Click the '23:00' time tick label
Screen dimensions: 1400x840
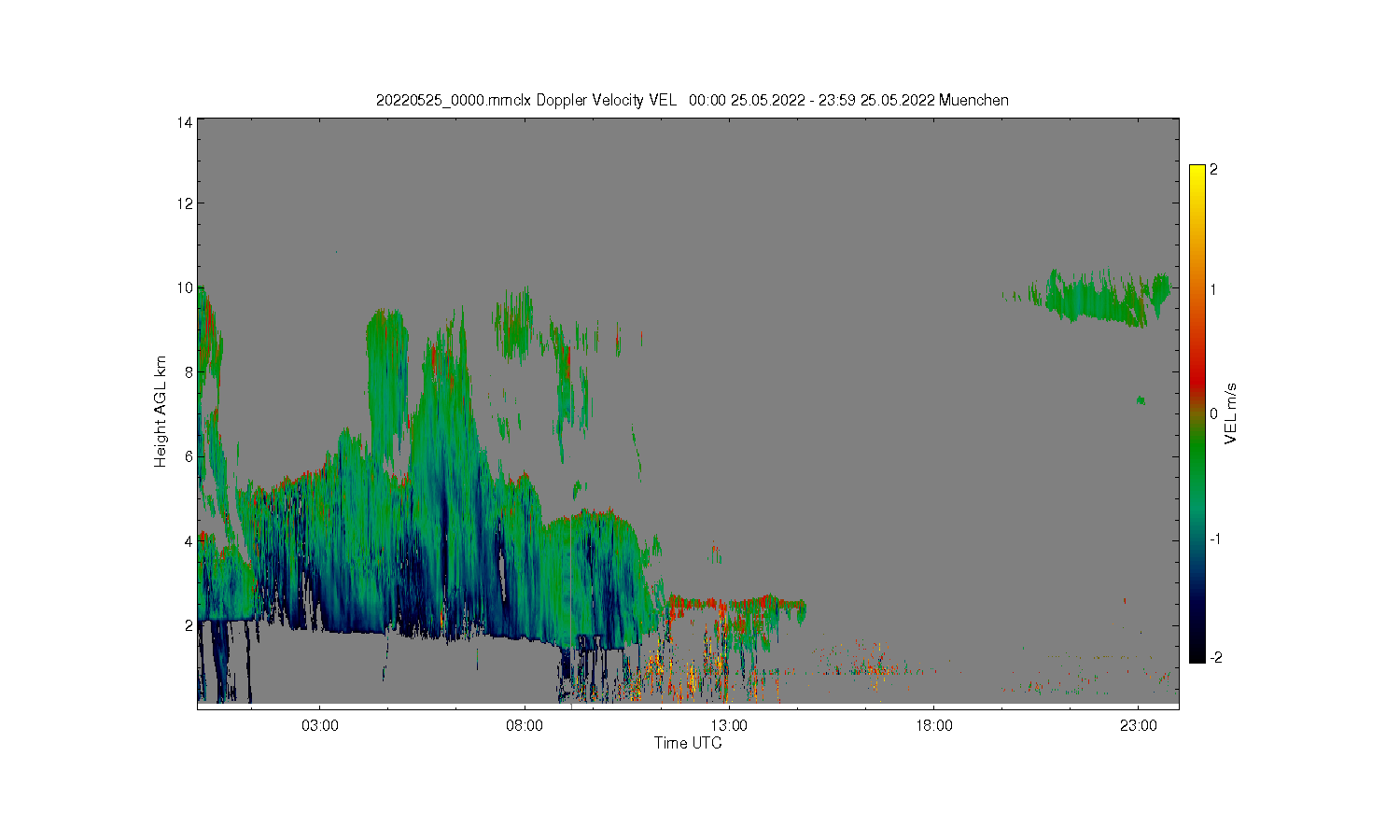click(x=1138, y=726)
